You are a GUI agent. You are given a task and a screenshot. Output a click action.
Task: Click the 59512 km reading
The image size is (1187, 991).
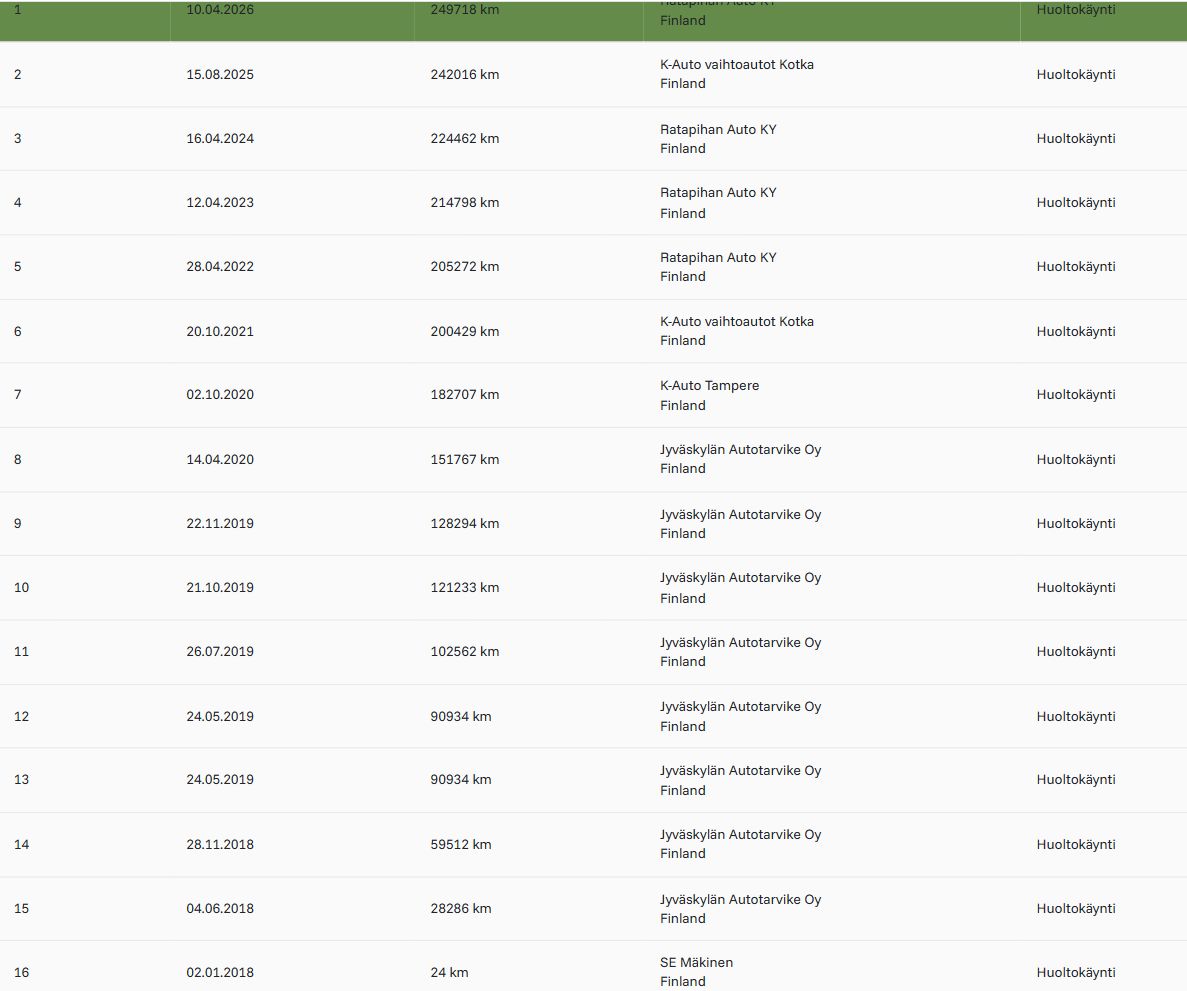point(460,844)
